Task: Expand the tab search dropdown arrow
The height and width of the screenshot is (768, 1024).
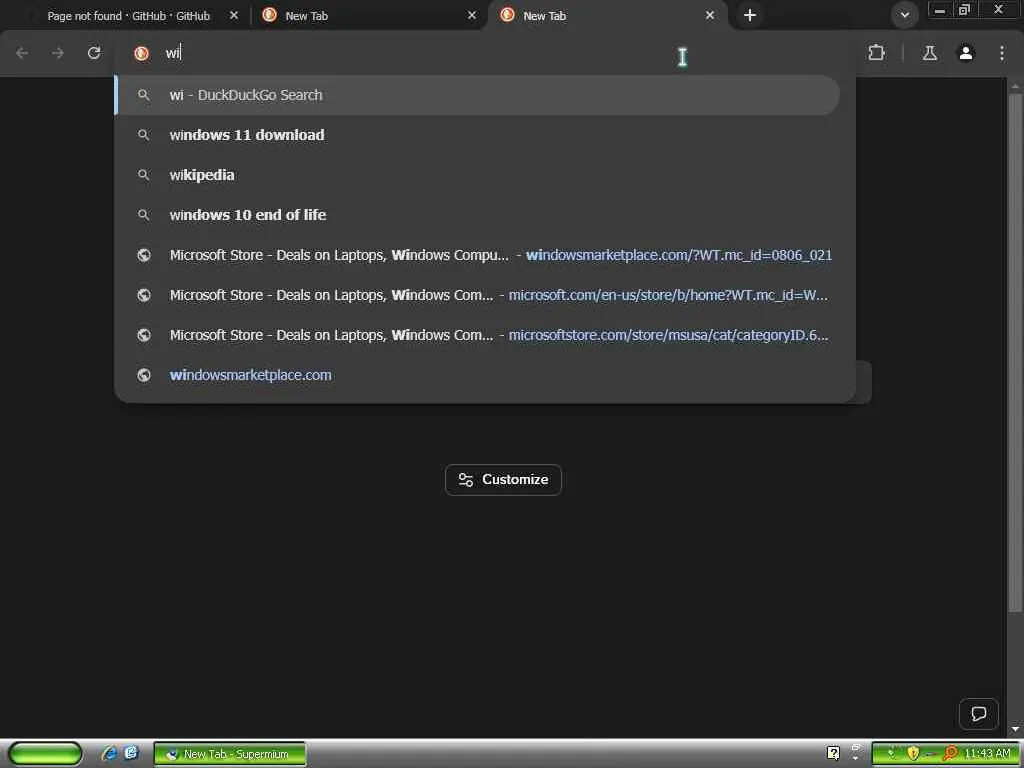Action: tap(904, 16)
